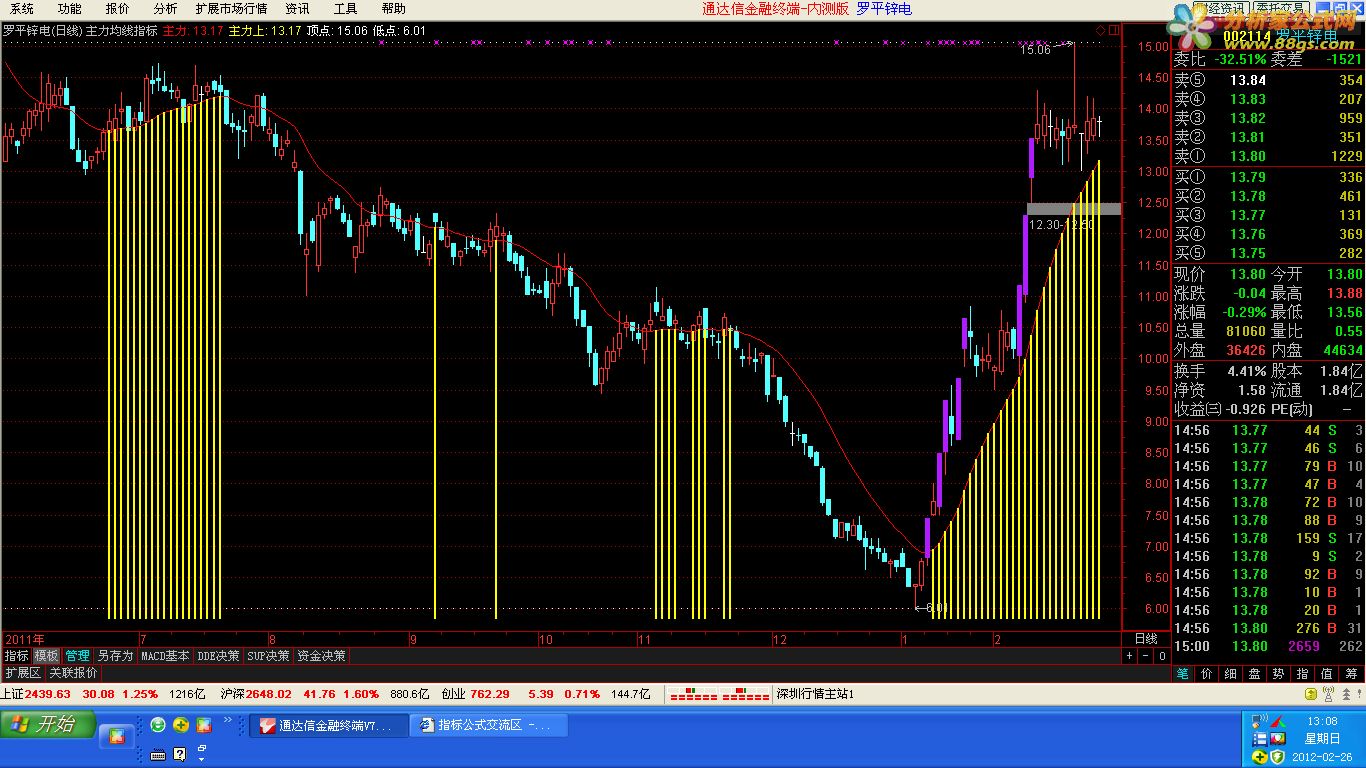The width and height of the screenshot is (1366, 768).
Task: Select the 价 tab in the quote panel
Action: [x=1207, y=674]
